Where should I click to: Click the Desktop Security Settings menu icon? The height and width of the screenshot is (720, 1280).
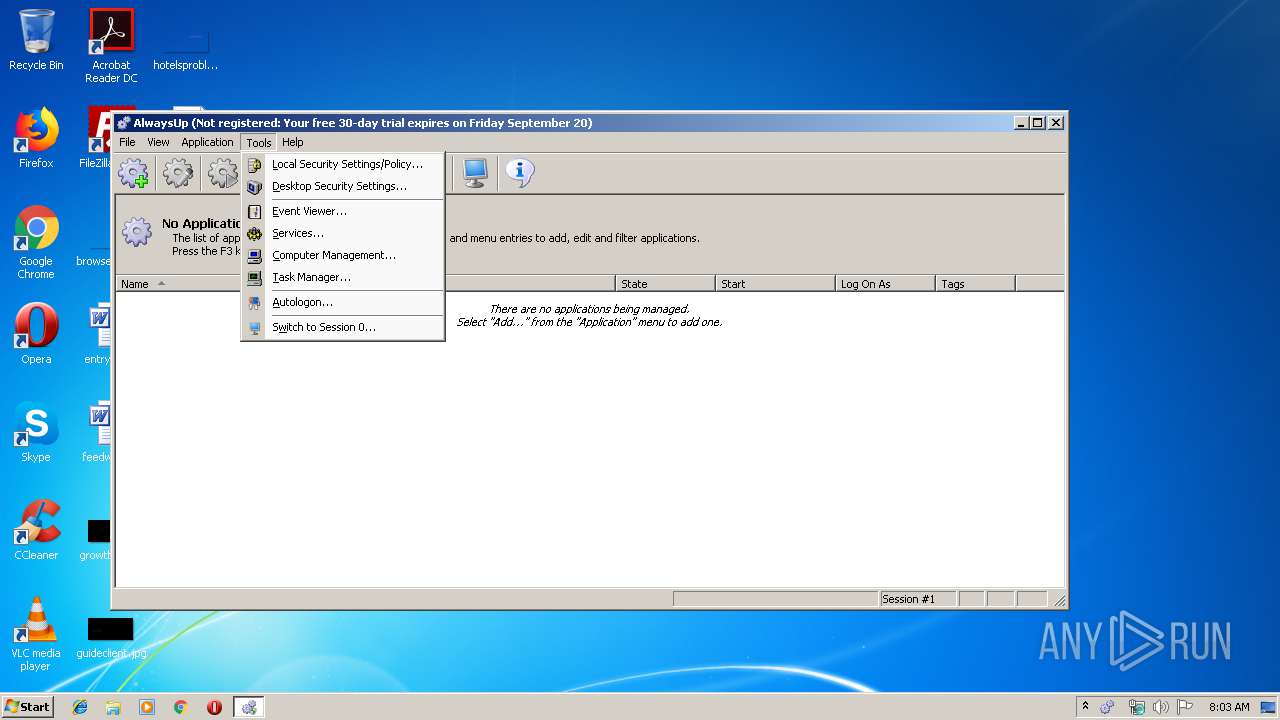click(x=255, y=186)
